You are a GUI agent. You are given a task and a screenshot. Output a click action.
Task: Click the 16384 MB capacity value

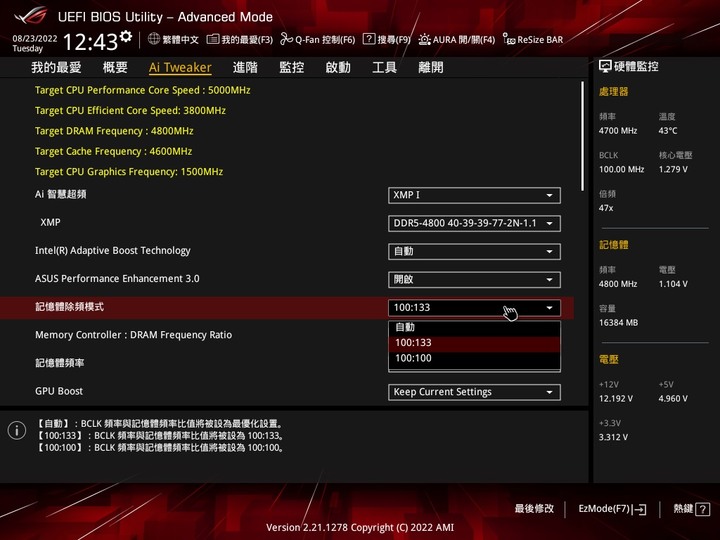click(x=618, y=322)
